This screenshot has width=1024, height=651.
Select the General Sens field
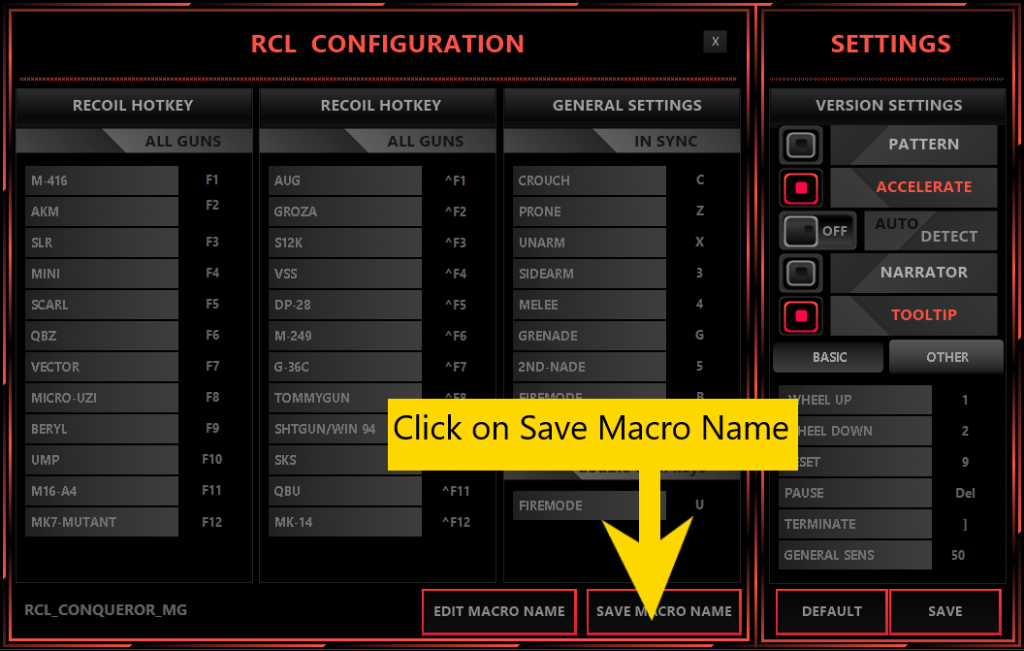[854, 555]
